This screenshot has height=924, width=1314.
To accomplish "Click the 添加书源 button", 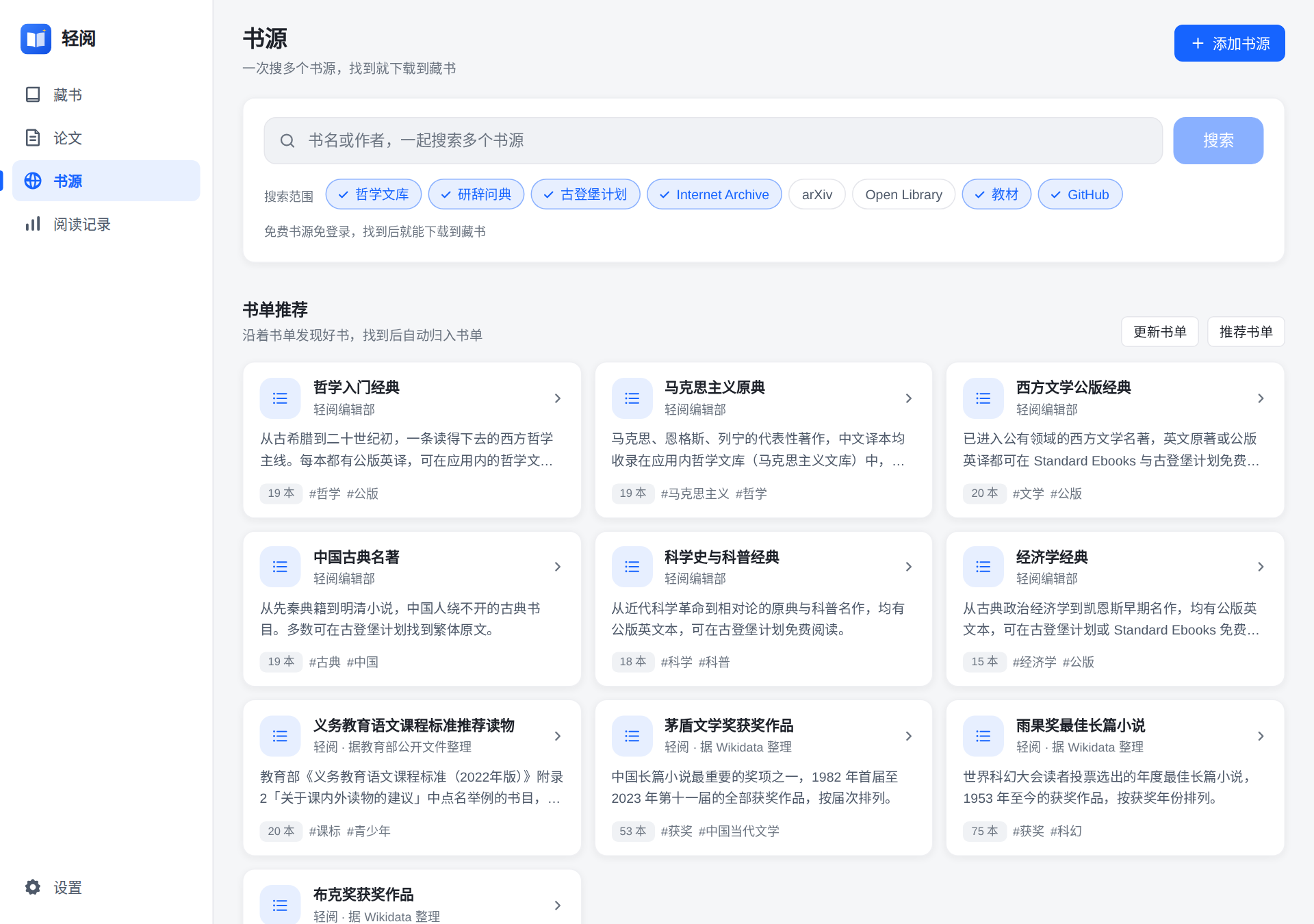I will (x=1229, y=43).
